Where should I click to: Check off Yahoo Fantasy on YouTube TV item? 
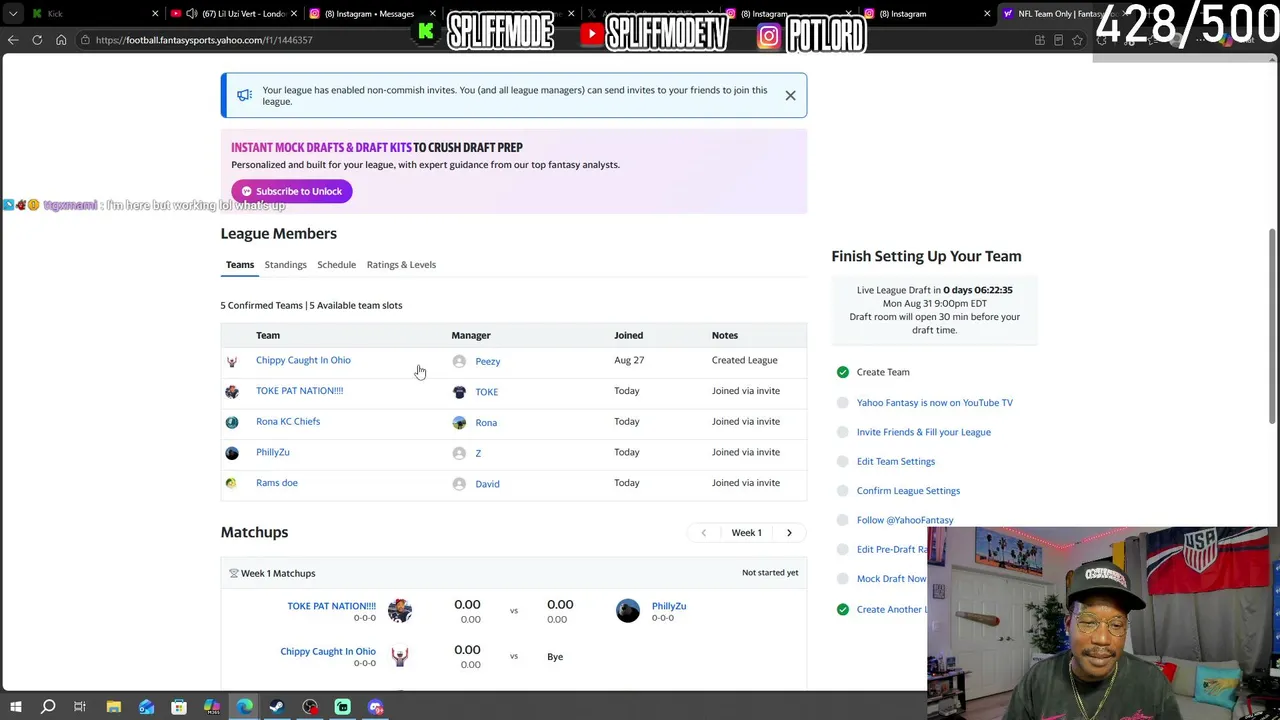click(x=843, y=403)
